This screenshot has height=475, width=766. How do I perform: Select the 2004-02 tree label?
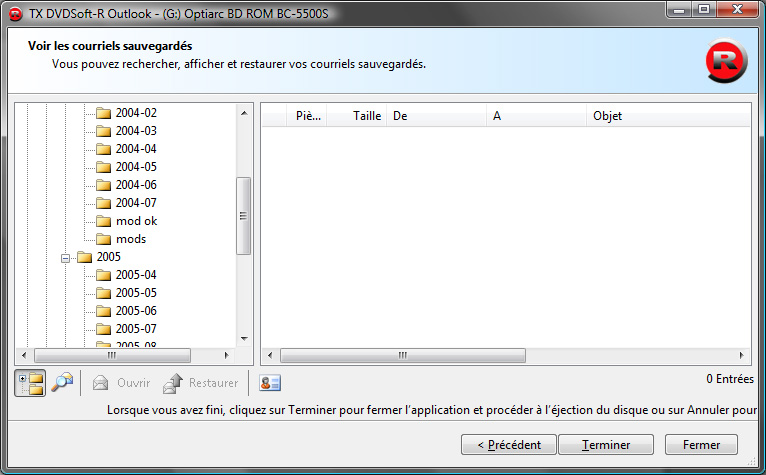(136, 113)
